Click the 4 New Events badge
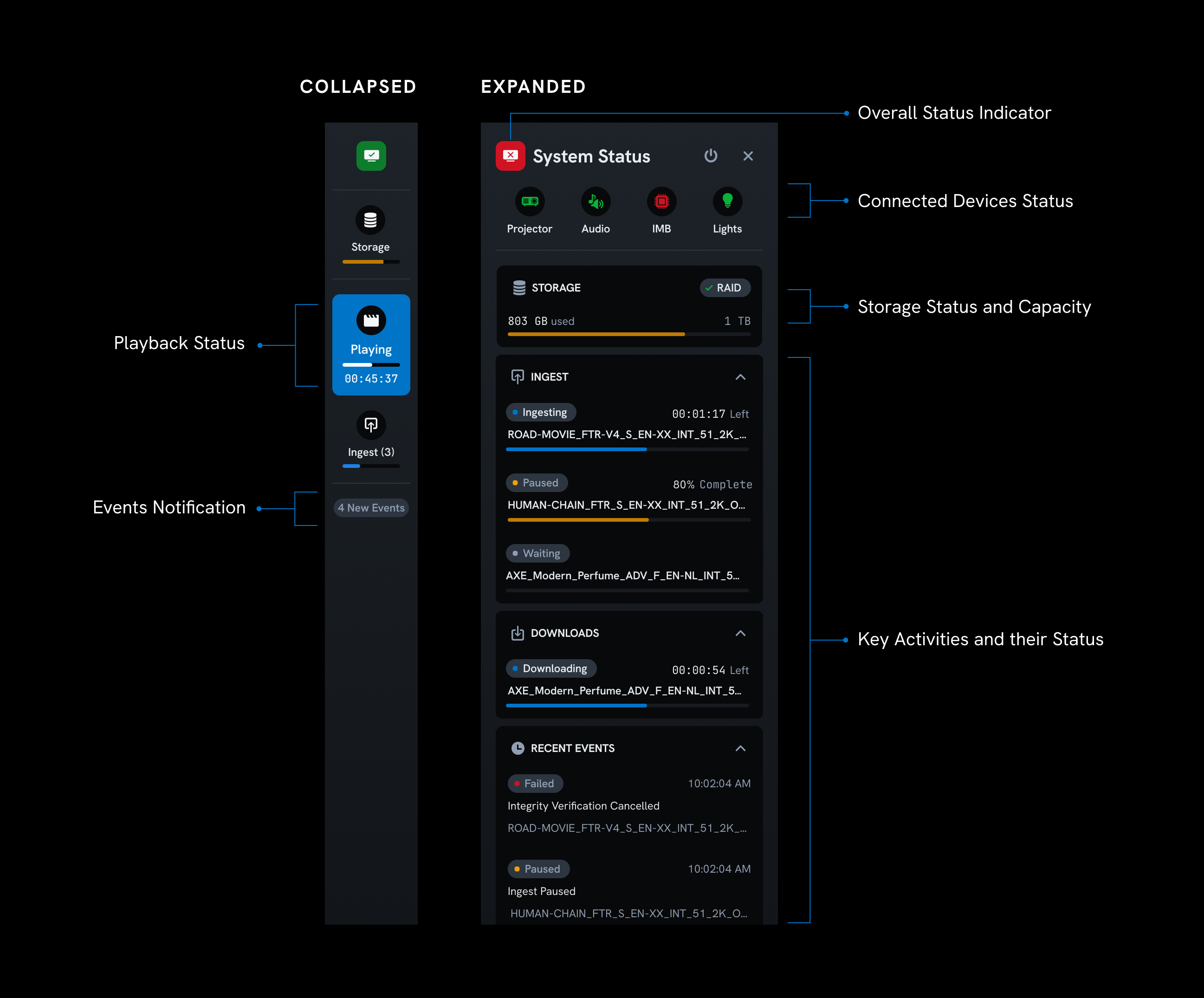1204x998 pixels. pos(371,508)
